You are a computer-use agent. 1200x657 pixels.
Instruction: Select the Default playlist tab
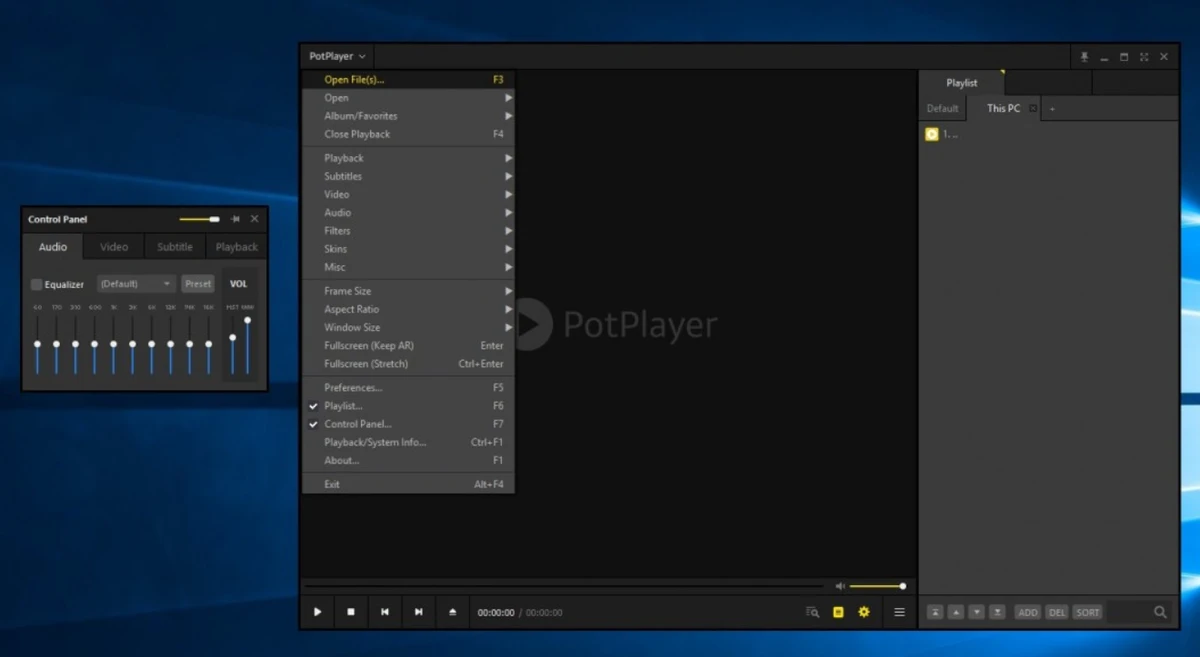click(942, 108)
